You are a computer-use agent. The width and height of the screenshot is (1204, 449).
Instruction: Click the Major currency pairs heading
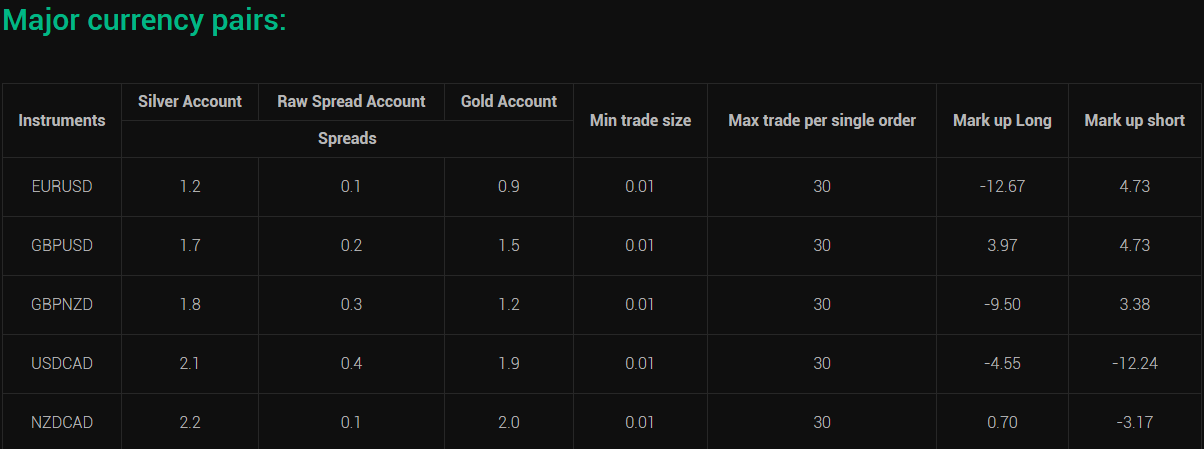[145, 21]
